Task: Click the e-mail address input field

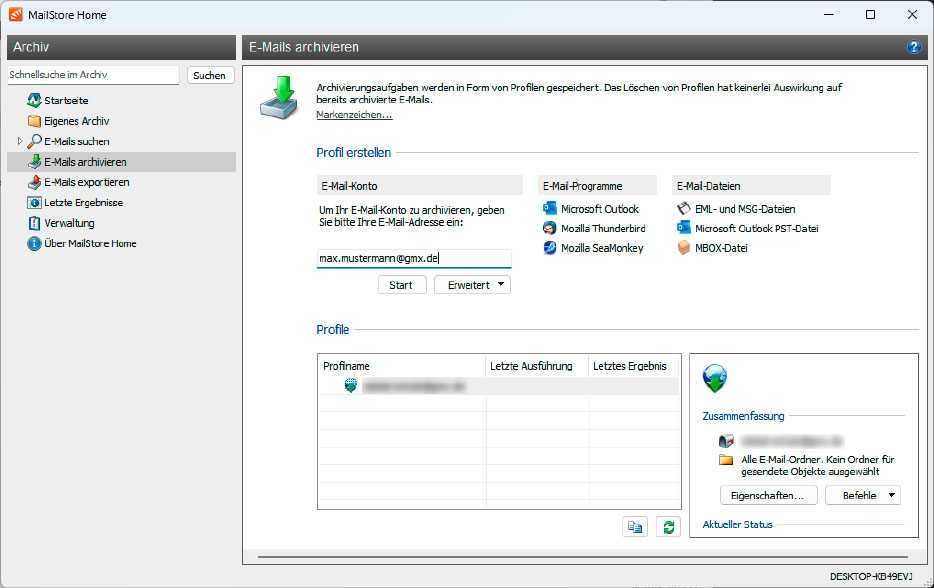Action: (414, 259)
